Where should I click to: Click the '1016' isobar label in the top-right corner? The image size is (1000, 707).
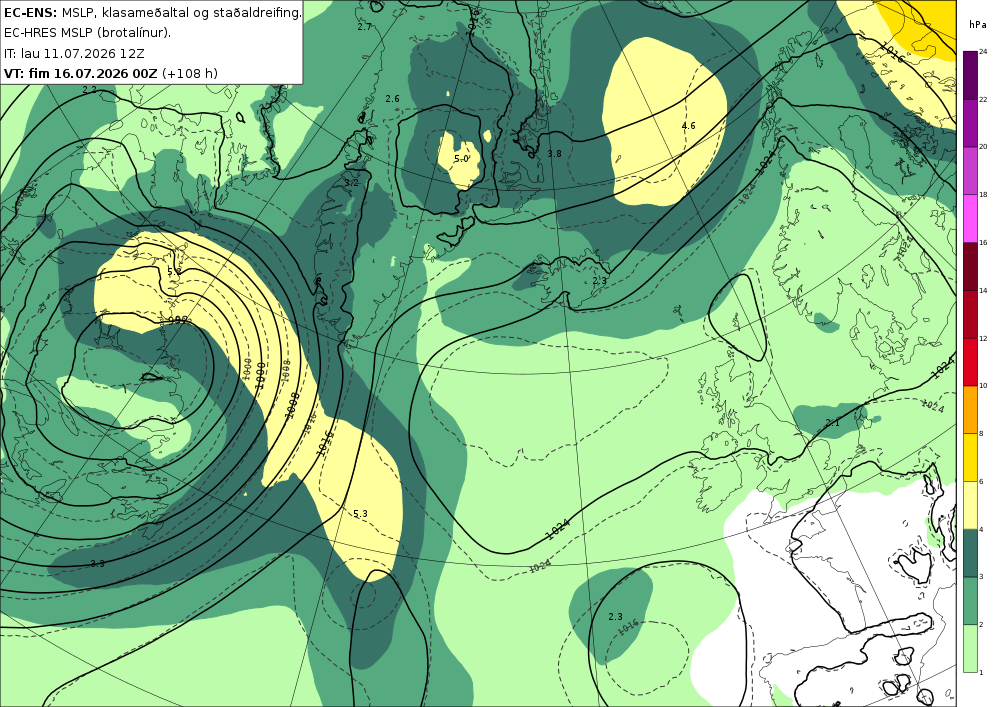(891, 52)
